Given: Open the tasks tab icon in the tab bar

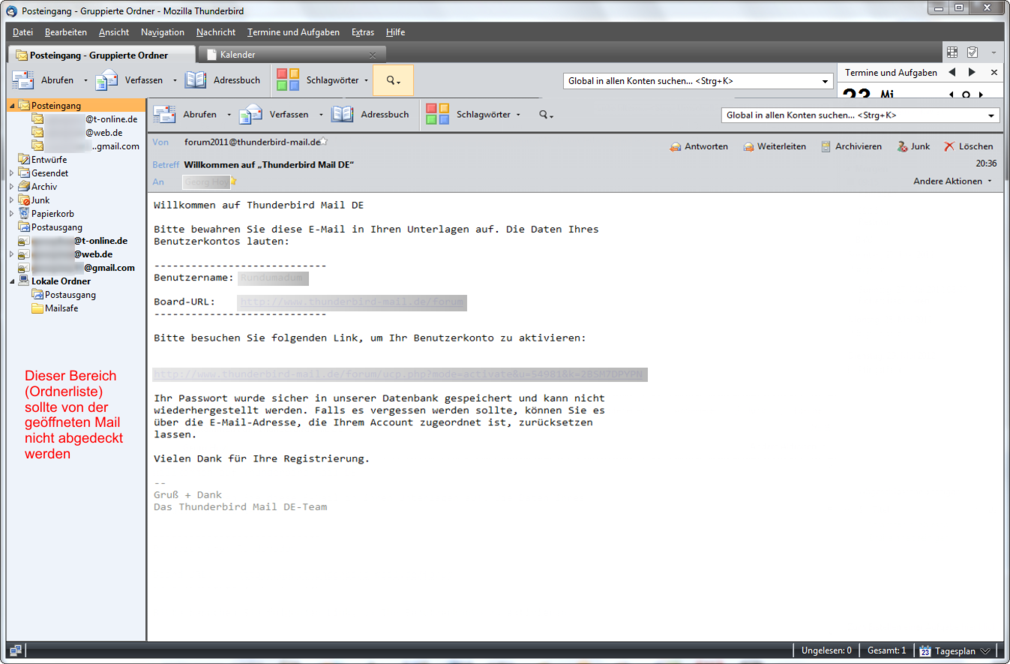Looking at the screenshot, I should 973,53.
